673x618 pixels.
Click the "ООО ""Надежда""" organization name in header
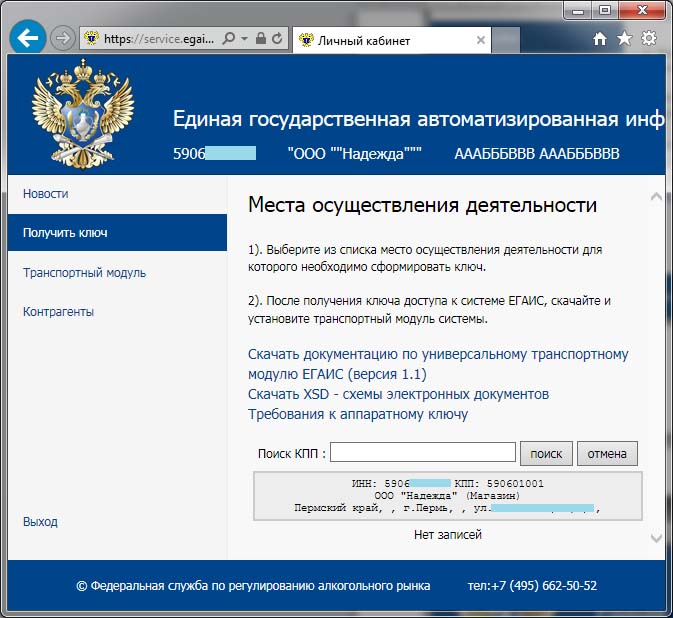click(355, 154)
